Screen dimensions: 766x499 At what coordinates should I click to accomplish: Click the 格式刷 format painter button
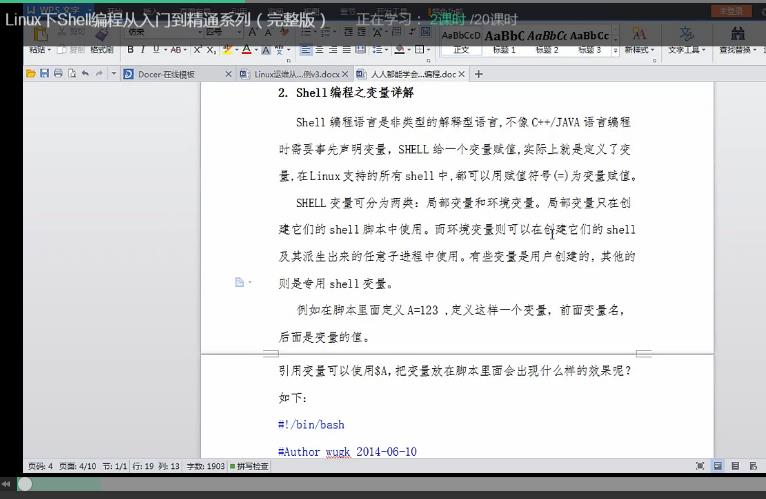100,49
